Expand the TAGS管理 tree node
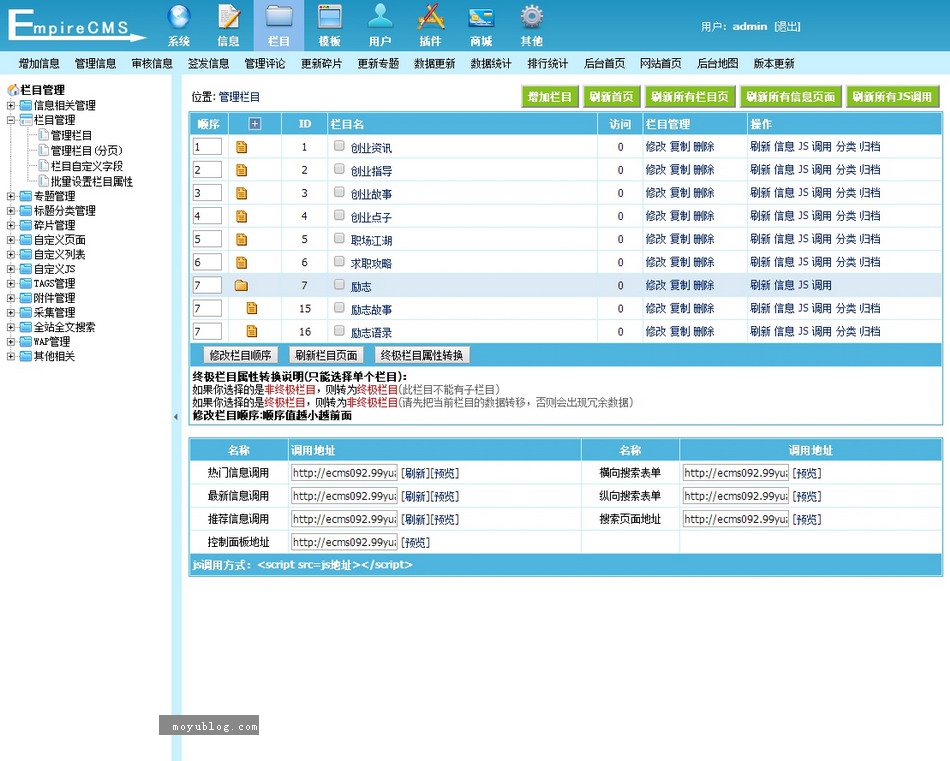The height and width of the screenshot is (761, 950). [x=10, y=284]
